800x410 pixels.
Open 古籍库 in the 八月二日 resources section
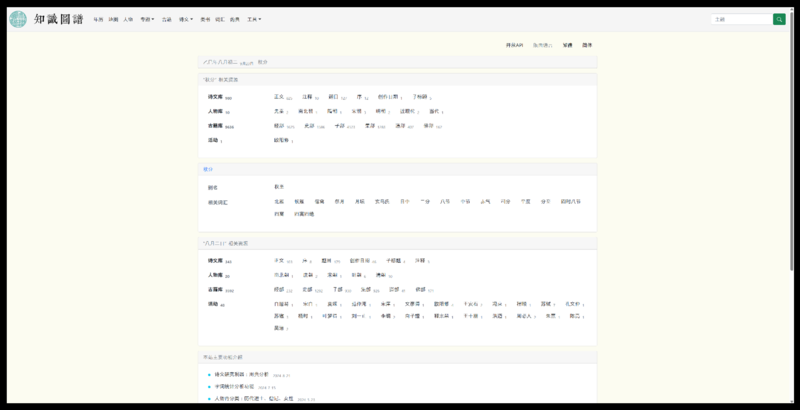click(x=215, y=290)
